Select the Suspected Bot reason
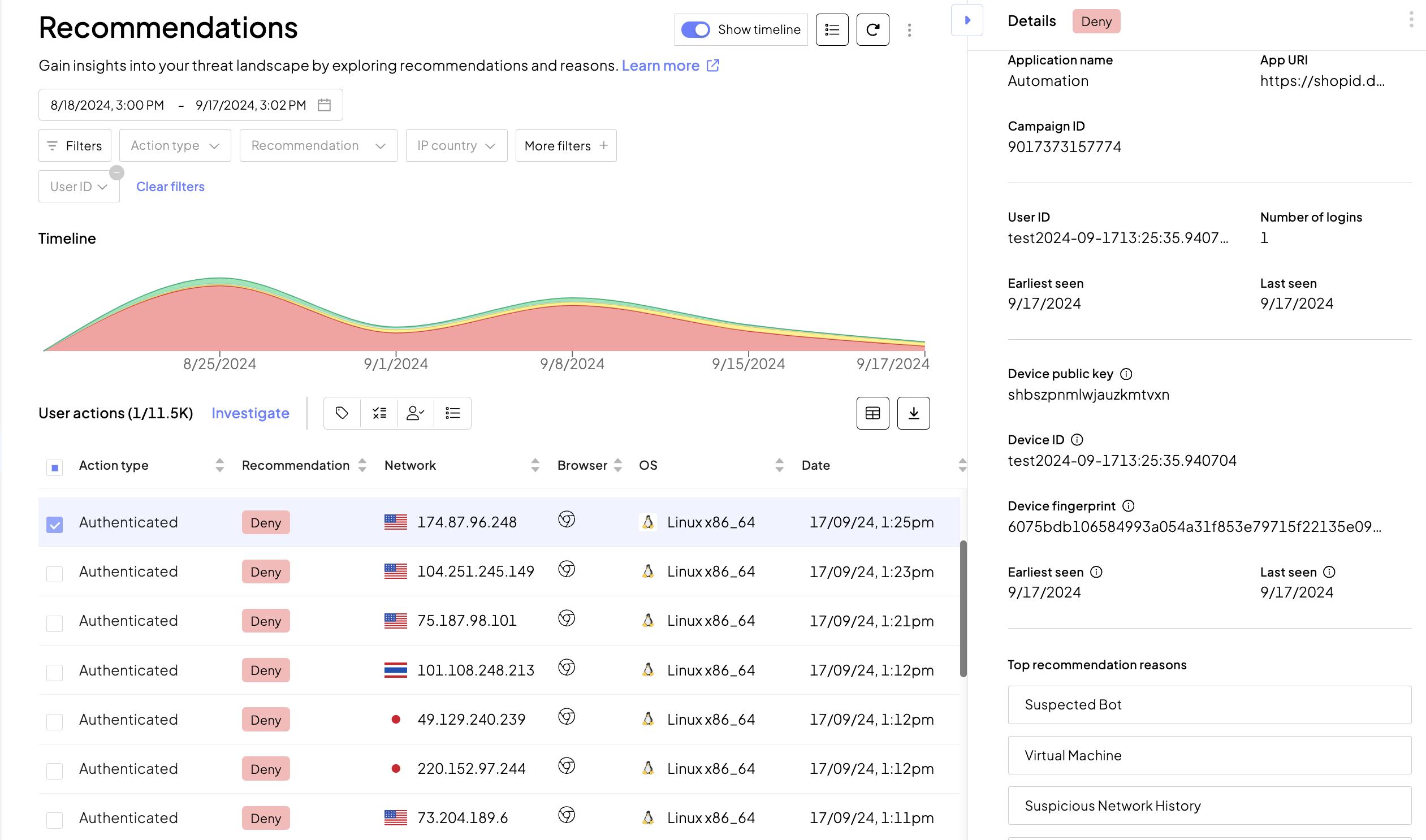Image resolution: width=1426 pixels, height=840 pixels. point(1209,705)
